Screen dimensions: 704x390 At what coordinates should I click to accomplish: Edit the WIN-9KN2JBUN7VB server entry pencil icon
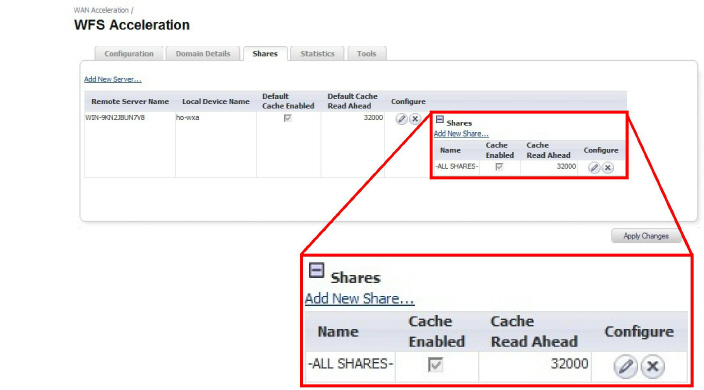401,119
